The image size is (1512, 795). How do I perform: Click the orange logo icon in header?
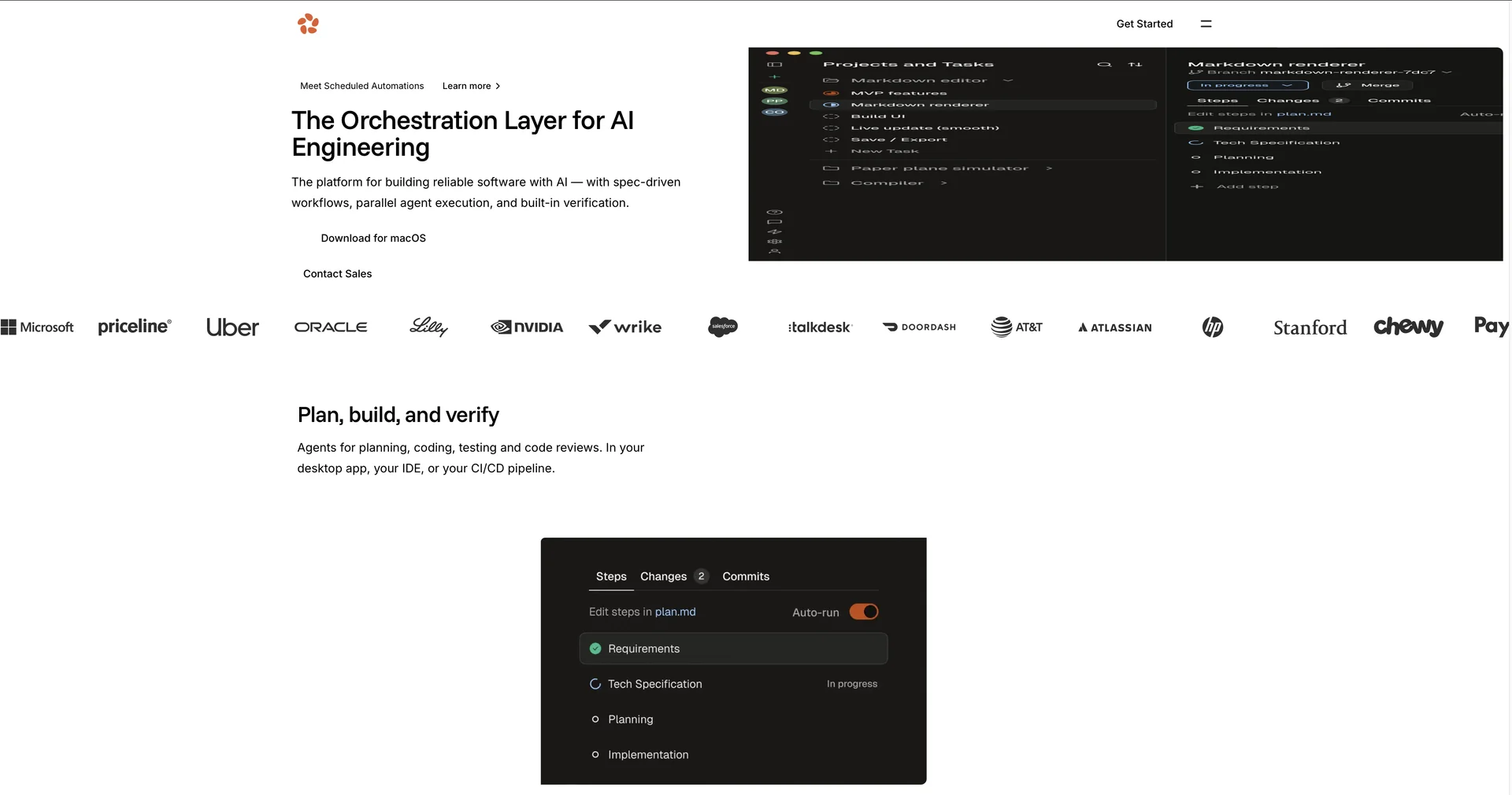click(x=308, y=24)
